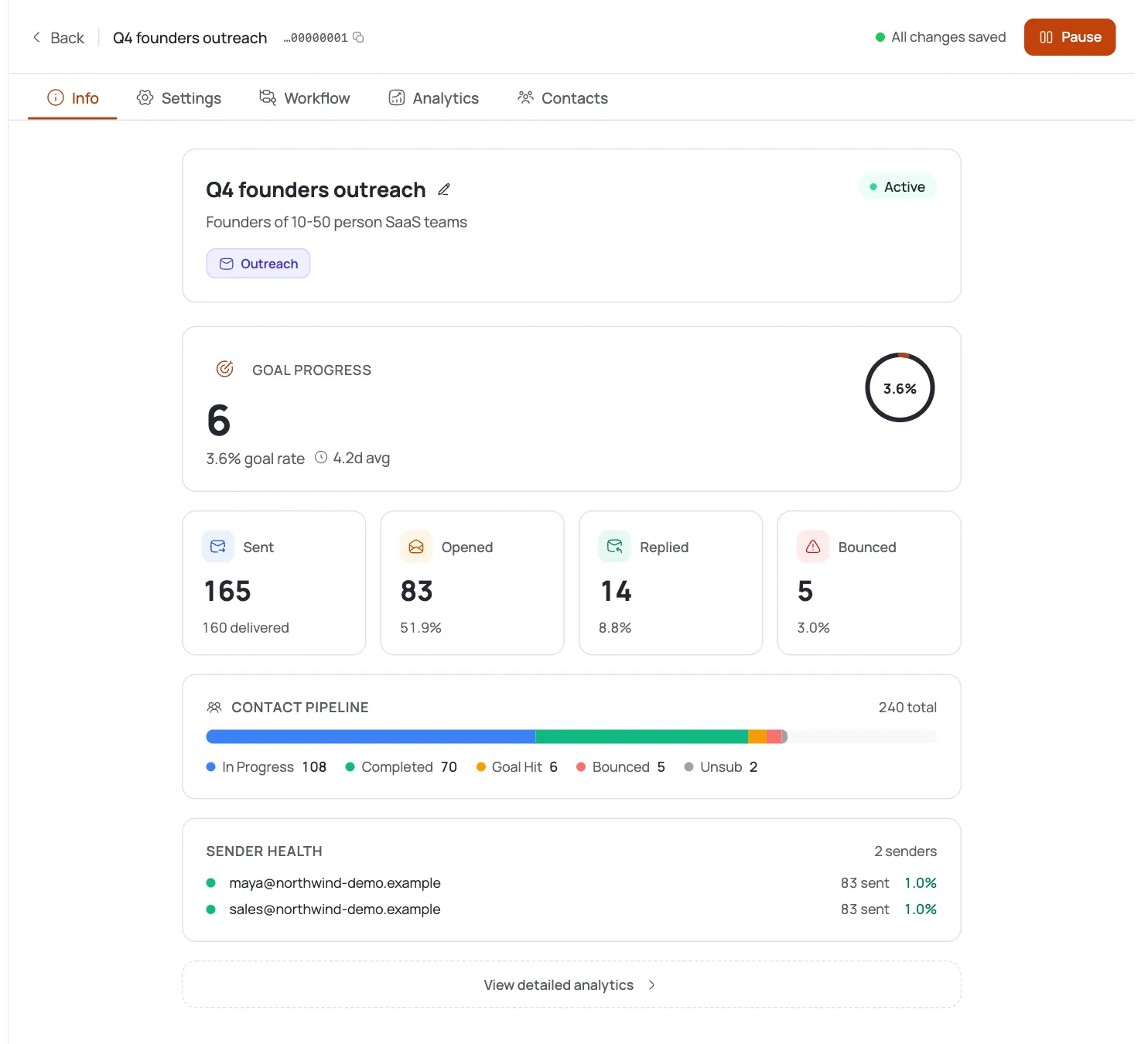
Task: Copy the campaign ID with the copy icon
Action: tap(358, 37)
